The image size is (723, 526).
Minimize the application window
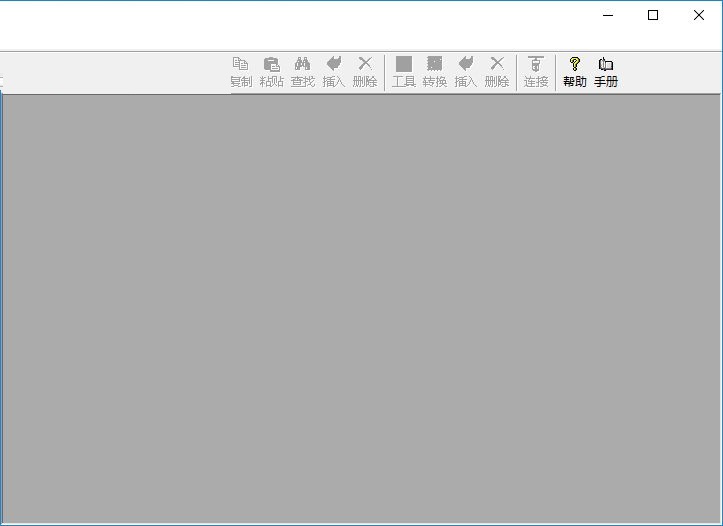coord(608,15)
